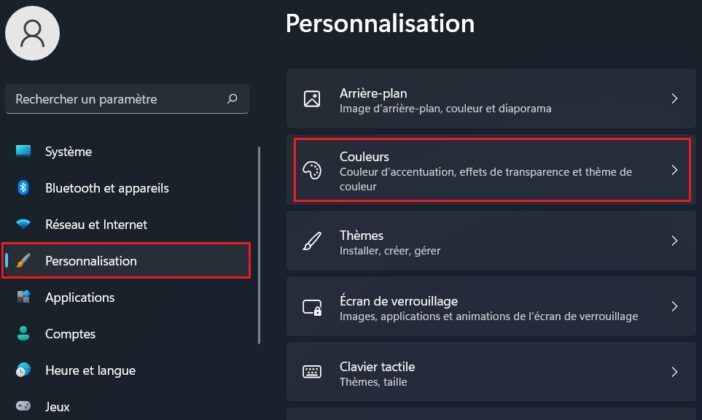Open Couleurs via its right chevron
Viewport: 702px width, 420px height.
674,170
